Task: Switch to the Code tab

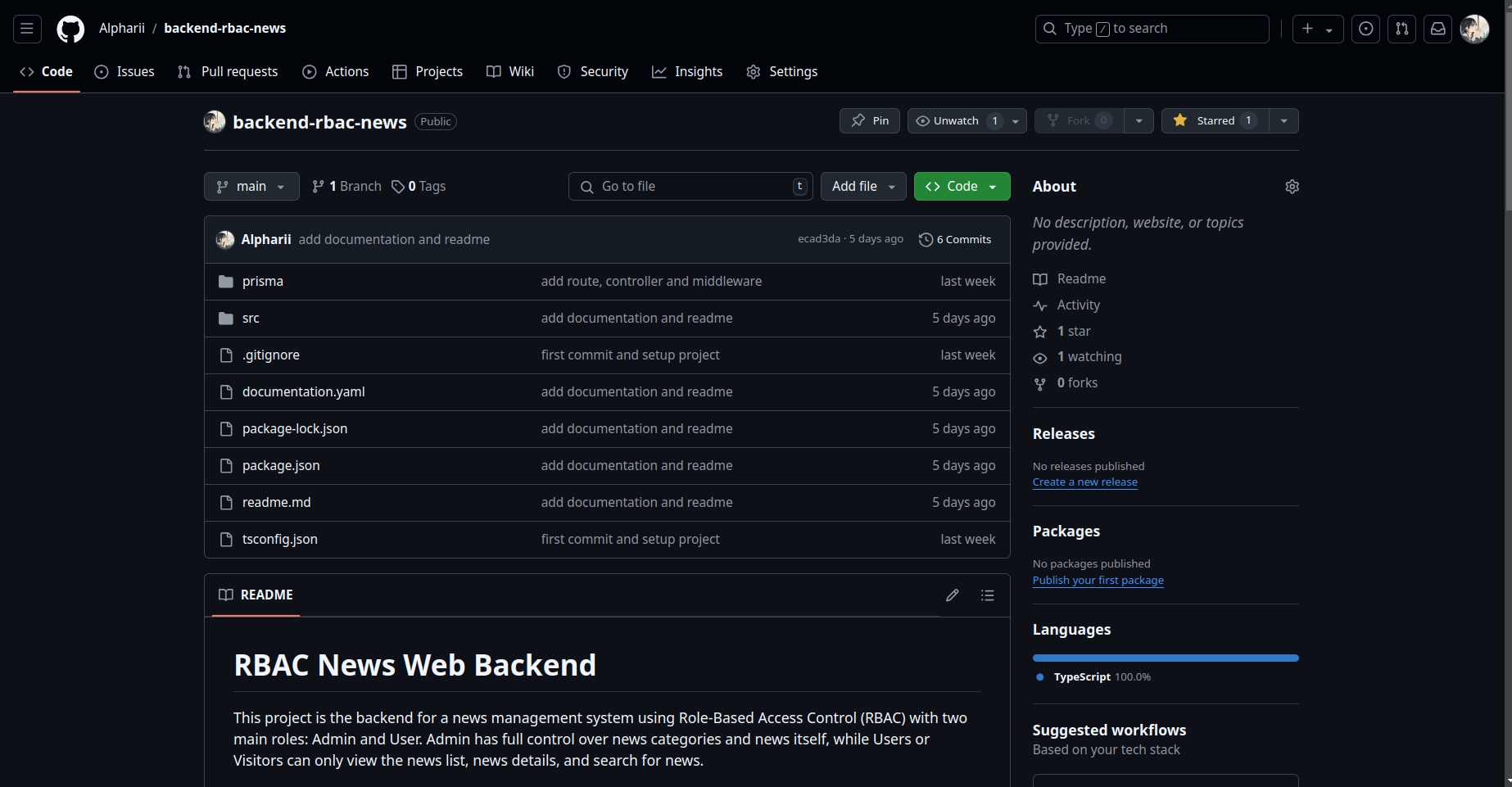Action: [47, 72]
